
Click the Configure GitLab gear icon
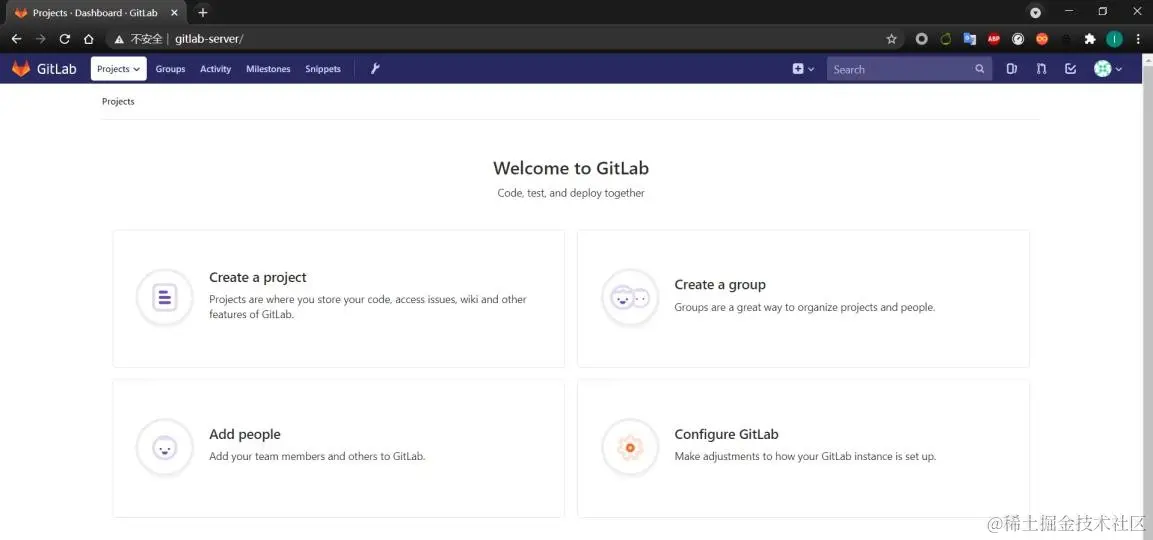[x=630, y=447]
